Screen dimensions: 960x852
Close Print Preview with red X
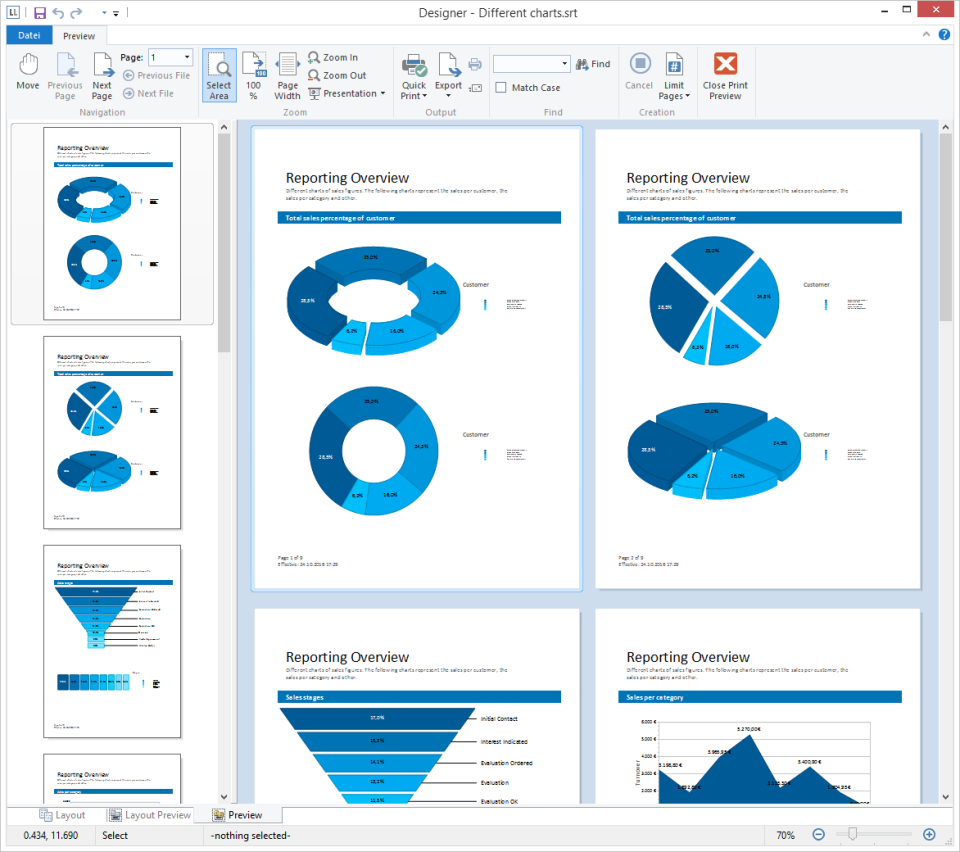click(725, 76)
